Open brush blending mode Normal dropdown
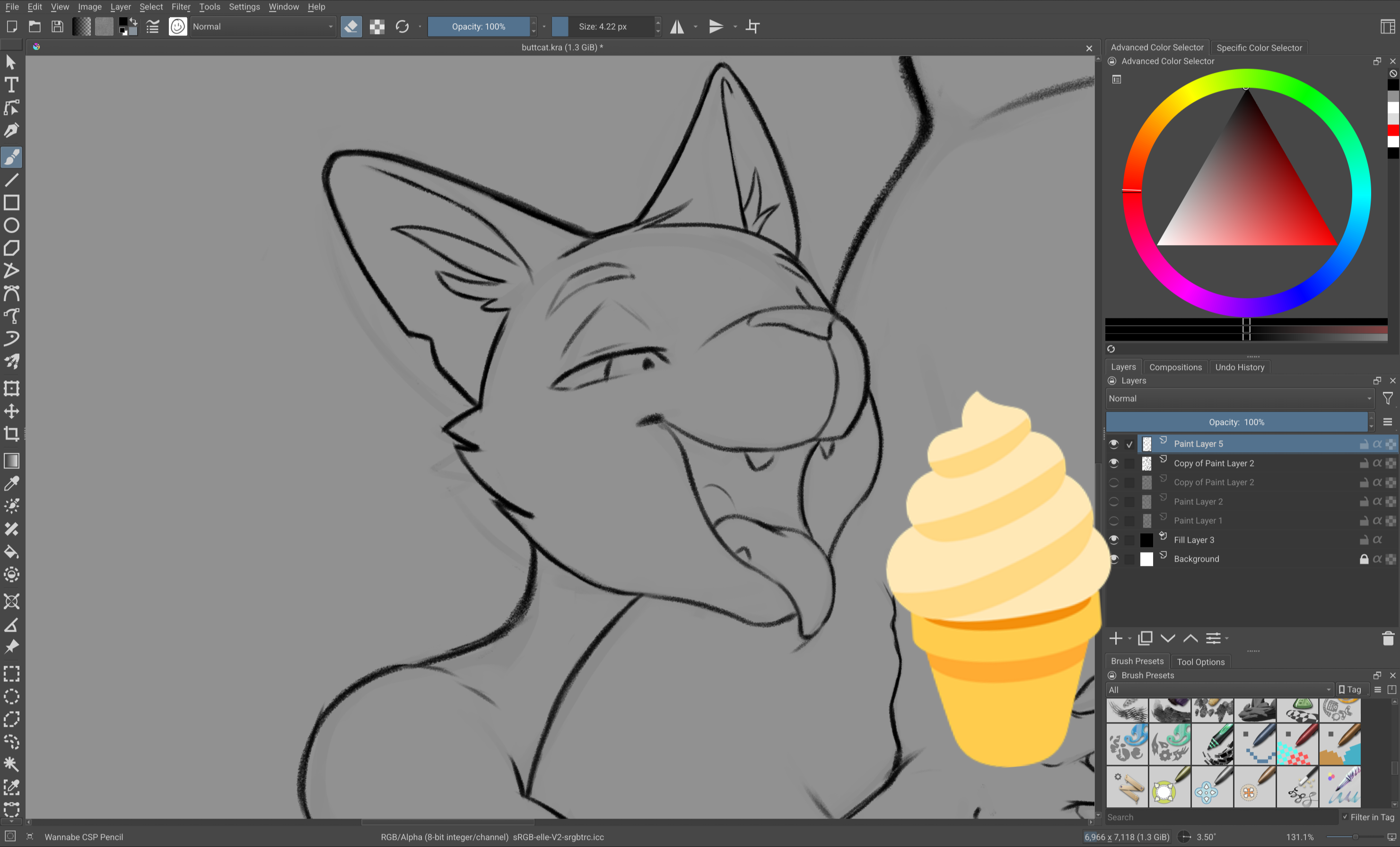This screenshot has width=1400, height=847. (263, 26)
